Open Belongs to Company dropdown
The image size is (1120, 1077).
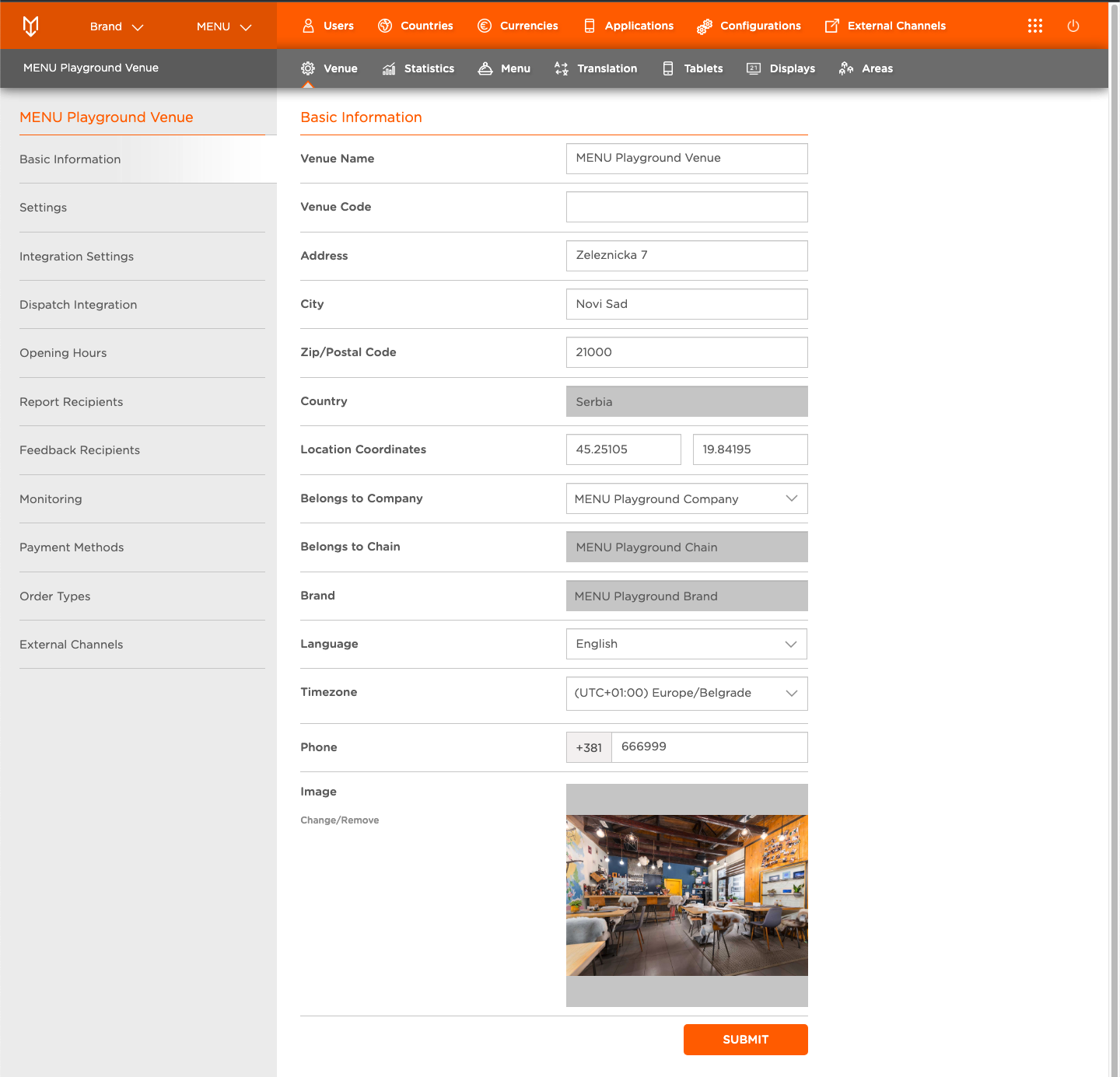pos(687,498)
